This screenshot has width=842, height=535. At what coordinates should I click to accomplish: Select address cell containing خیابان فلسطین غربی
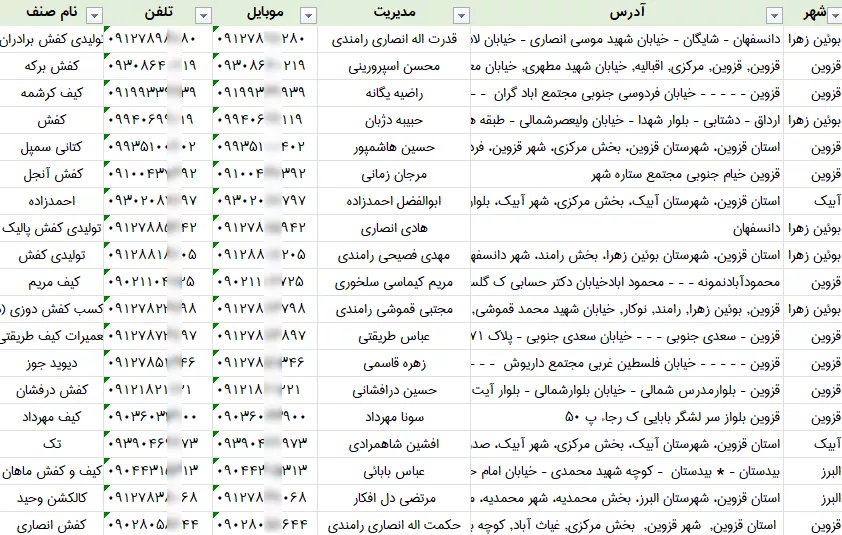627,363
